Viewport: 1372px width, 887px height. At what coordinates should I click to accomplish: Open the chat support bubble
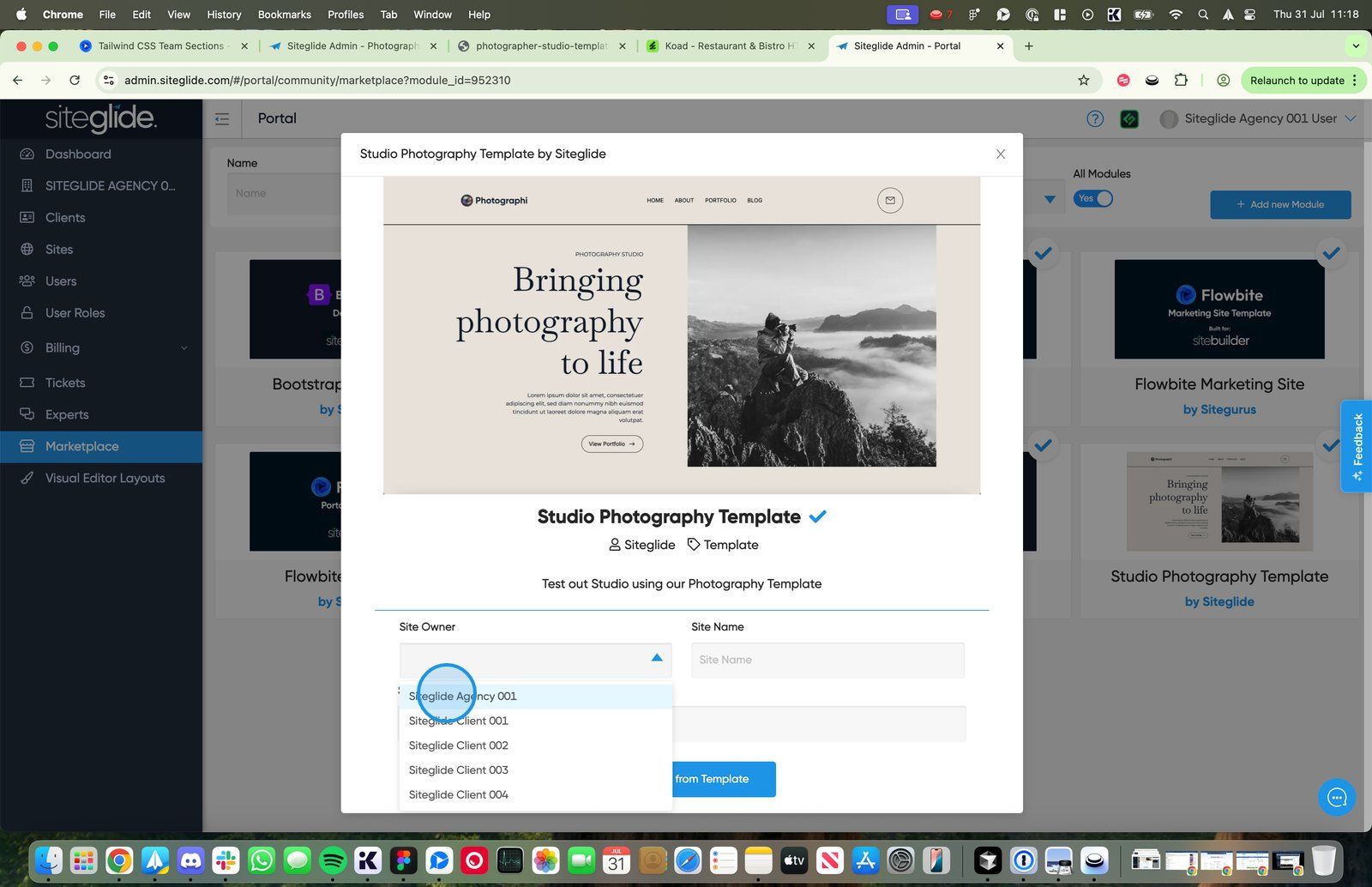(x=1336, y=798)
